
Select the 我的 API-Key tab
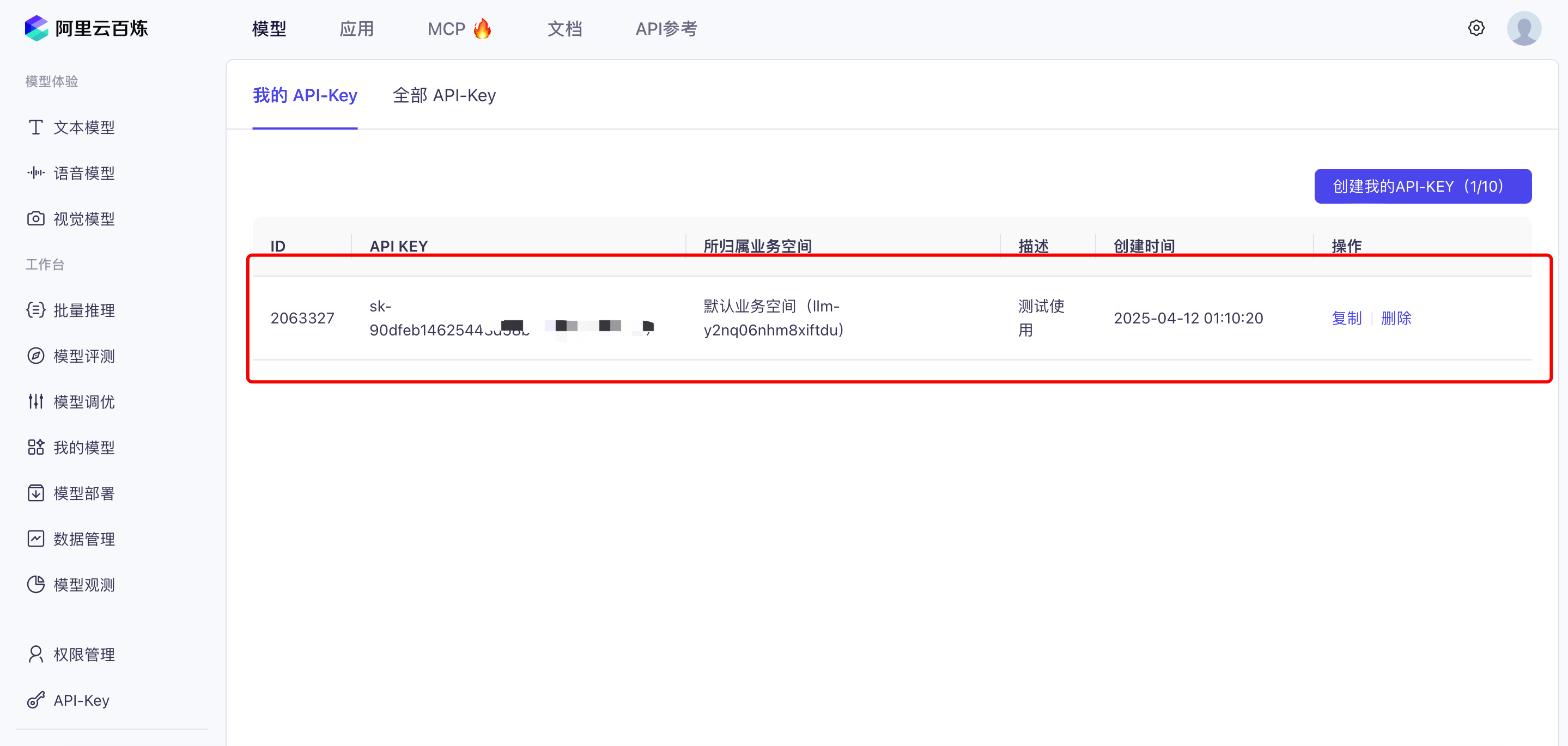[305, 95]
